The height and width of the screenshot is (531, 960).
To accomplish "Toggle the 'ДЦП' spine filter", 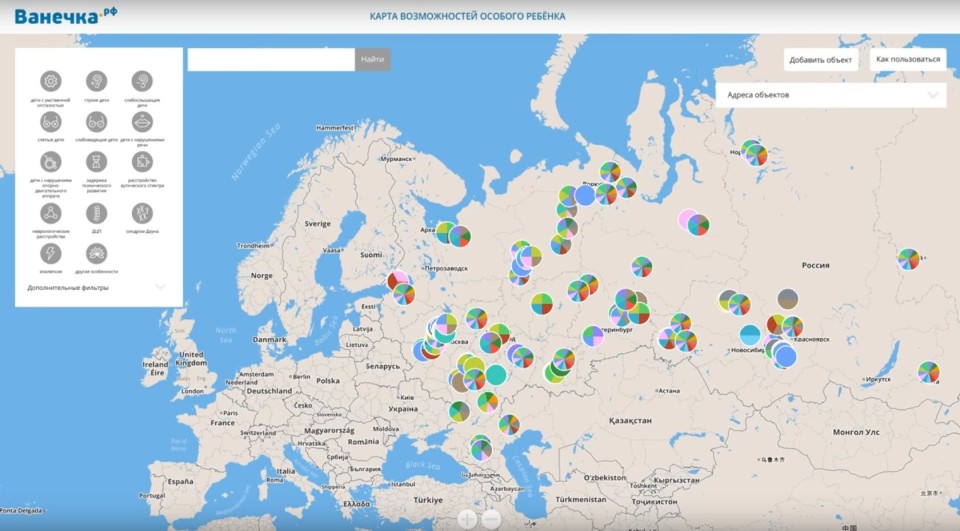I will (x=96, y=213).
